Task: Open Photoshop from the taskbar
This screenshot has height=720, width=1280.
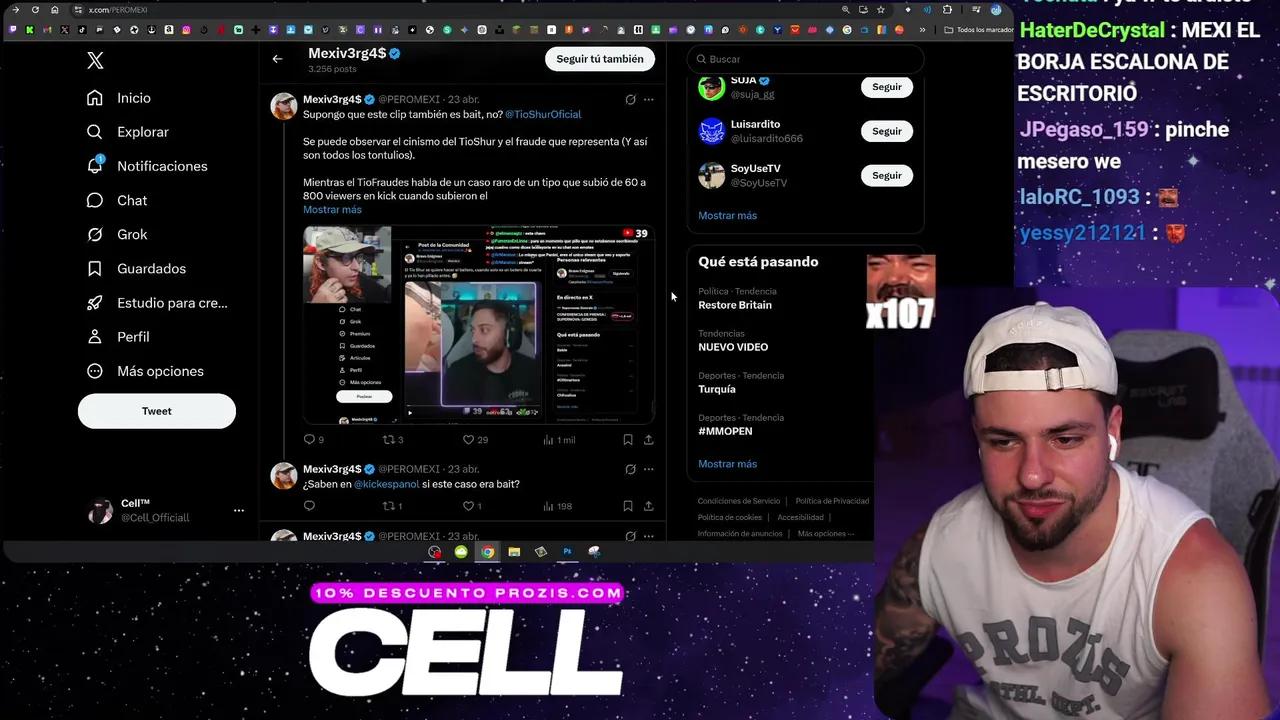Action: click(x=567, y=552)
